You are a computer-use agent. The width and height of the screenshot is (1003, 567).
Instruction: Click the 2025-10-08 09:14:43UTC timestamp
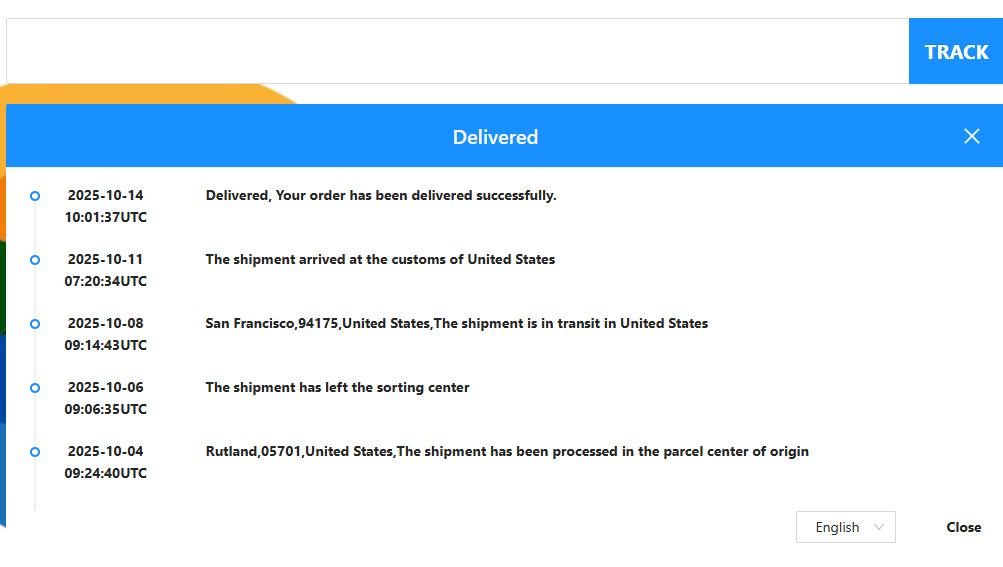(x=105, y=334)
